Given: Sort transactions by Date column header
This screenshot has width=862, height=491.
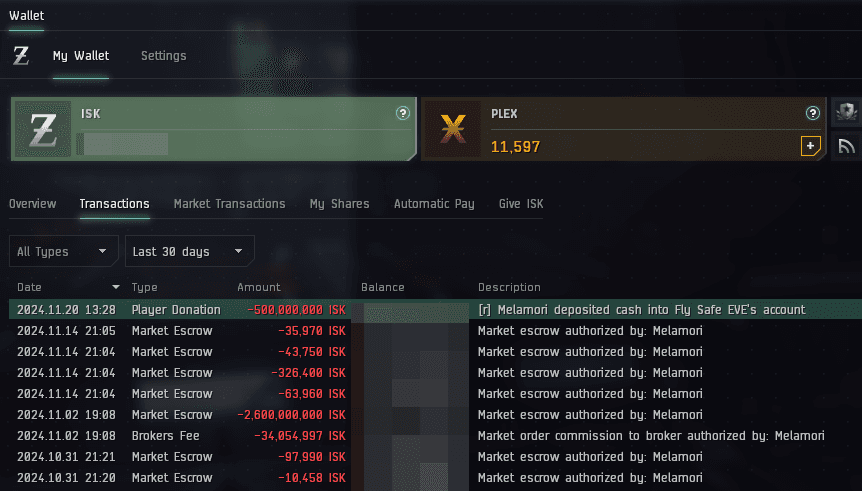Looking at the screenshot, I should click(30, 288).
